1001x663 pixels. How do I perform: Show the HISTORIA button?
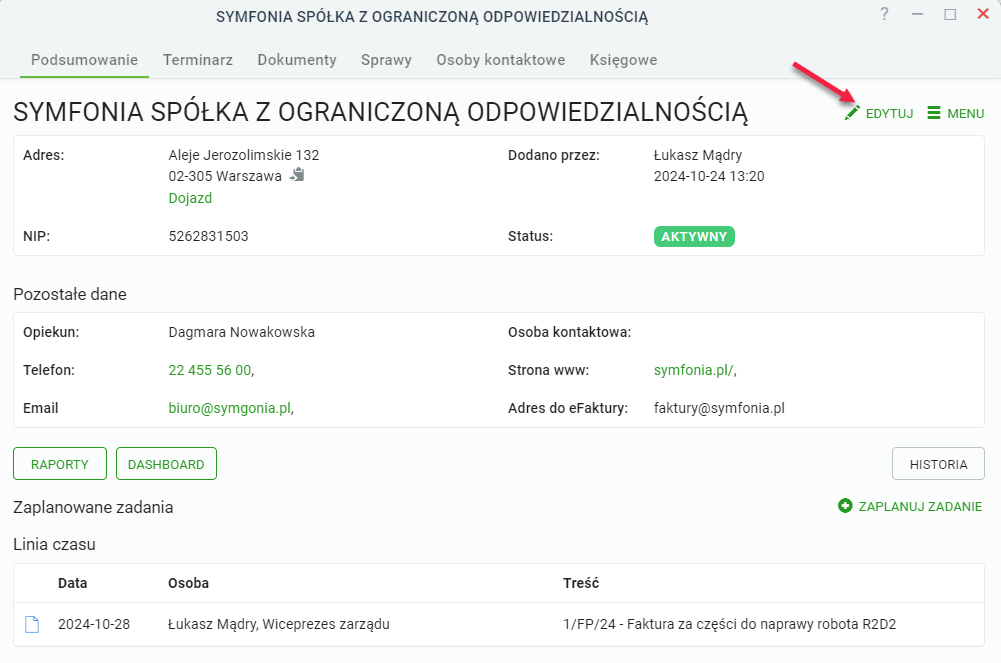938,464
